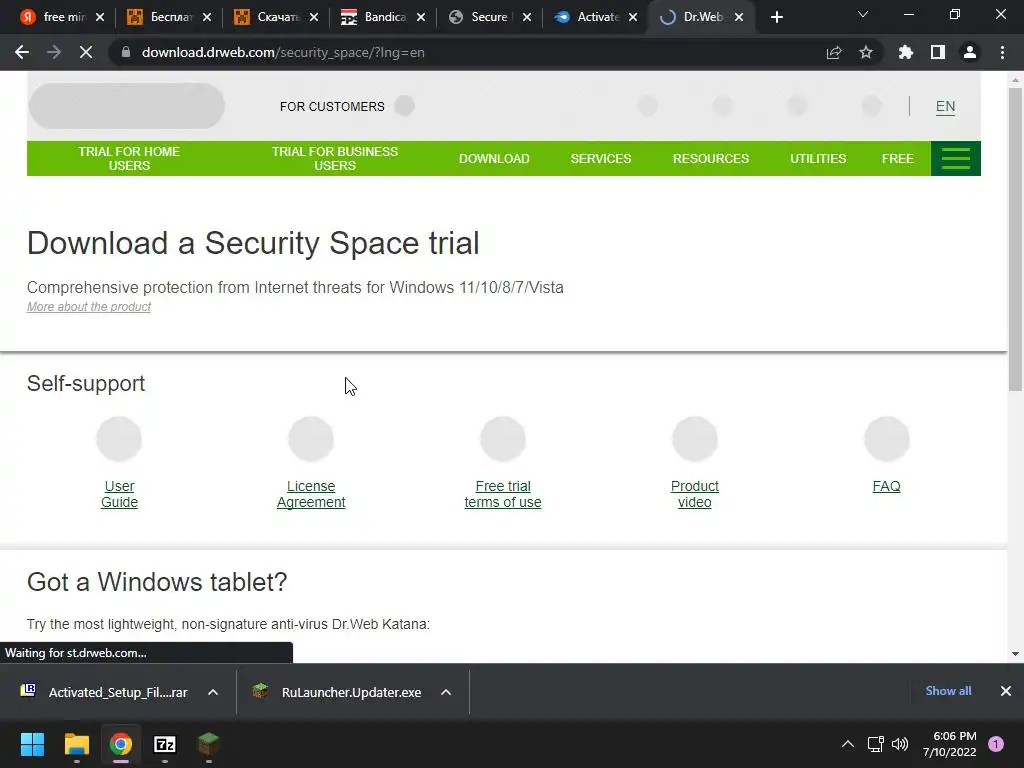
Task: Change language via EN link
Action: coord(945,106)
